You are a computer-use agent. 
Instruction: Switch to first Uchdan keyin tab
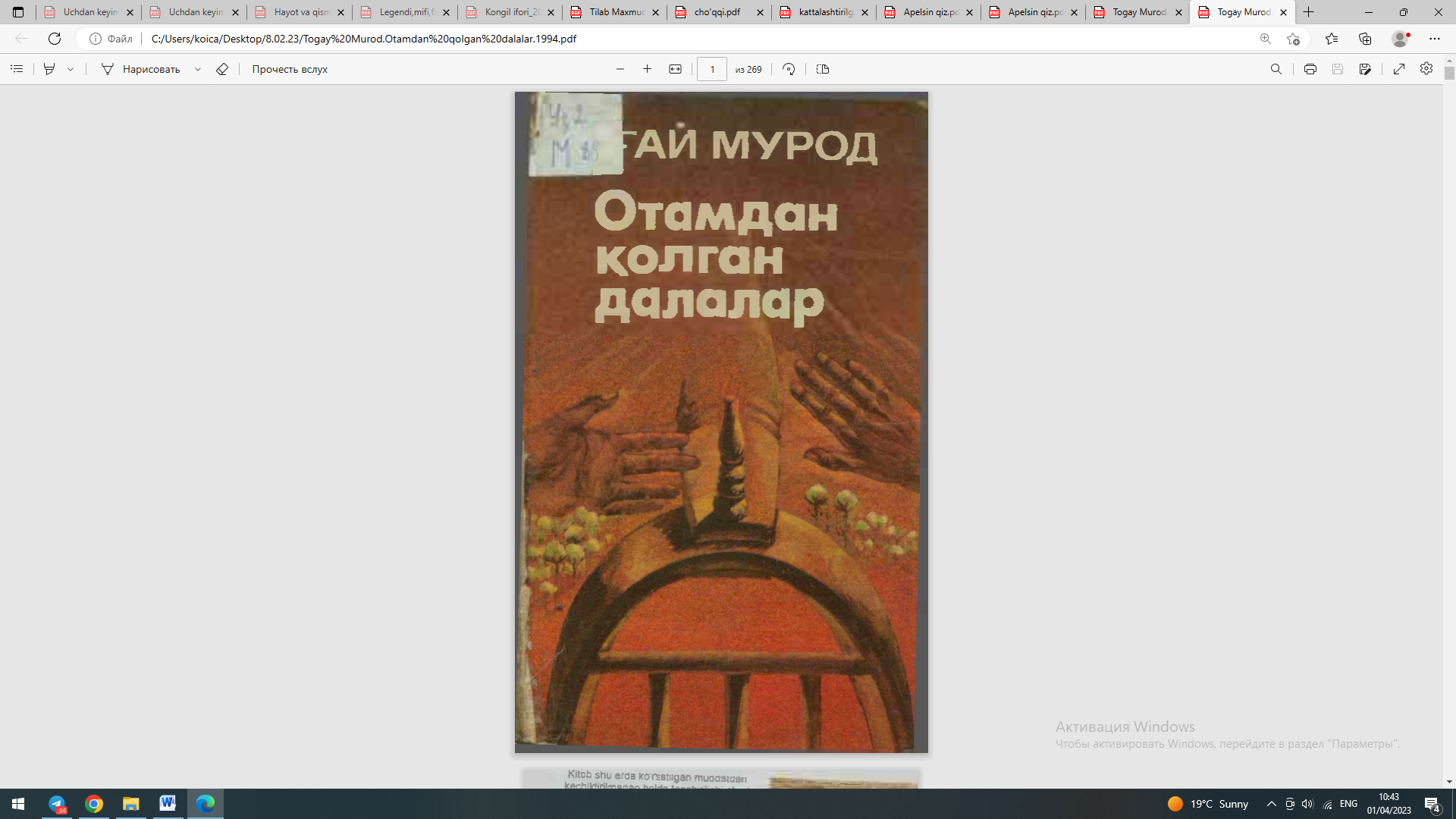click(89, 12)
